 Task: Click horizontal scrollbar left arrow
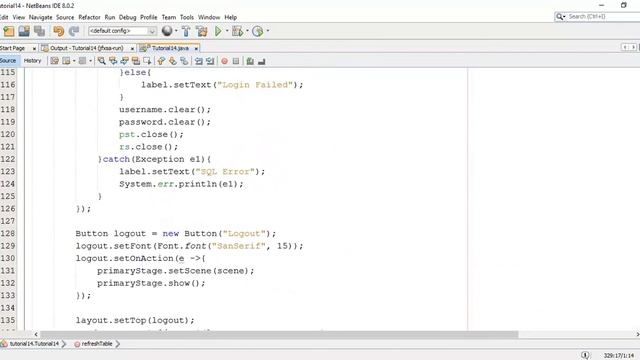[36, 335]
